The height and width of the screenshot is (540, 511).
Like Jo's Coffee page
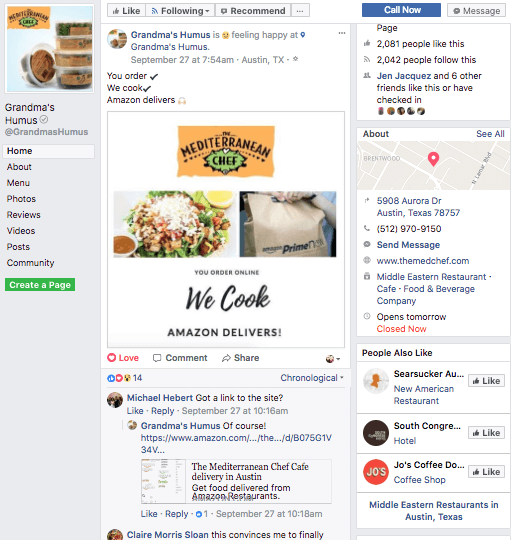(x=486, y=472)
